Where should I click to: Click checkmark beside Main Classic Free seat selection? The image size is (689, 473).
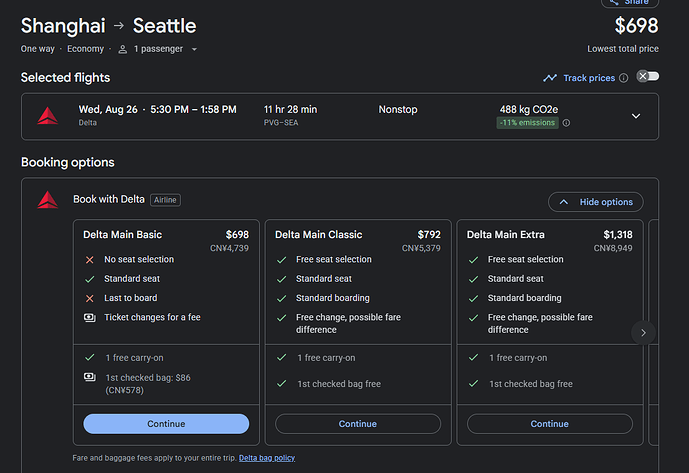click(282, 260)
